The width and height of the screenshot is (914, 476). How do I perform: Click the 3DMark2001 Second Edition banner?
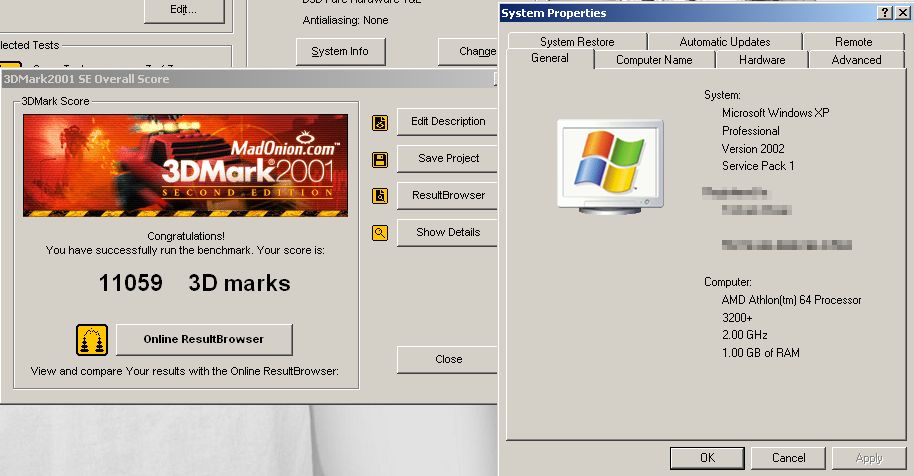point(185,165)
